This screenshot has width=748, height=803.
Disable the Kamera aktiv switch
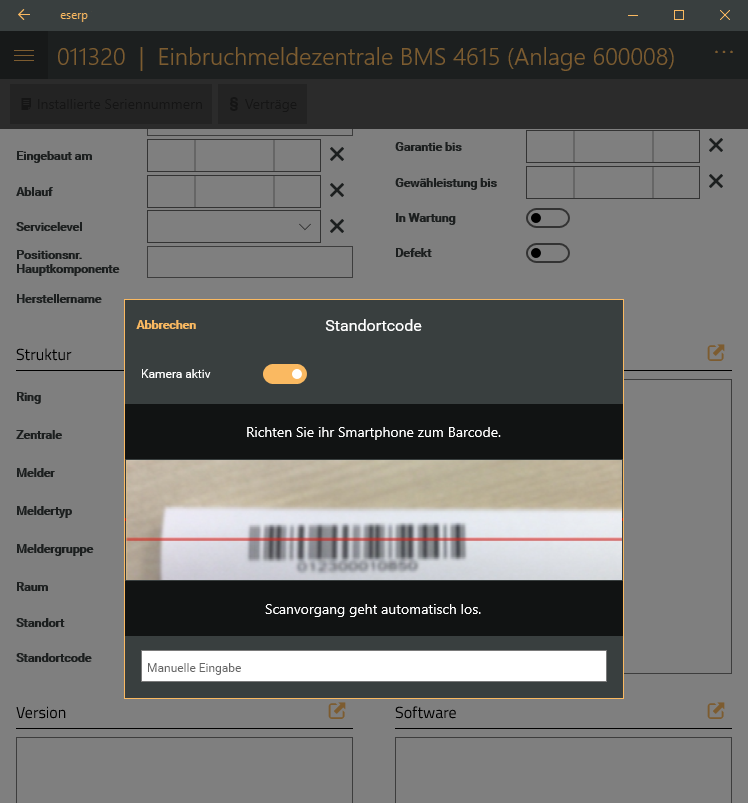coord(285,374)
